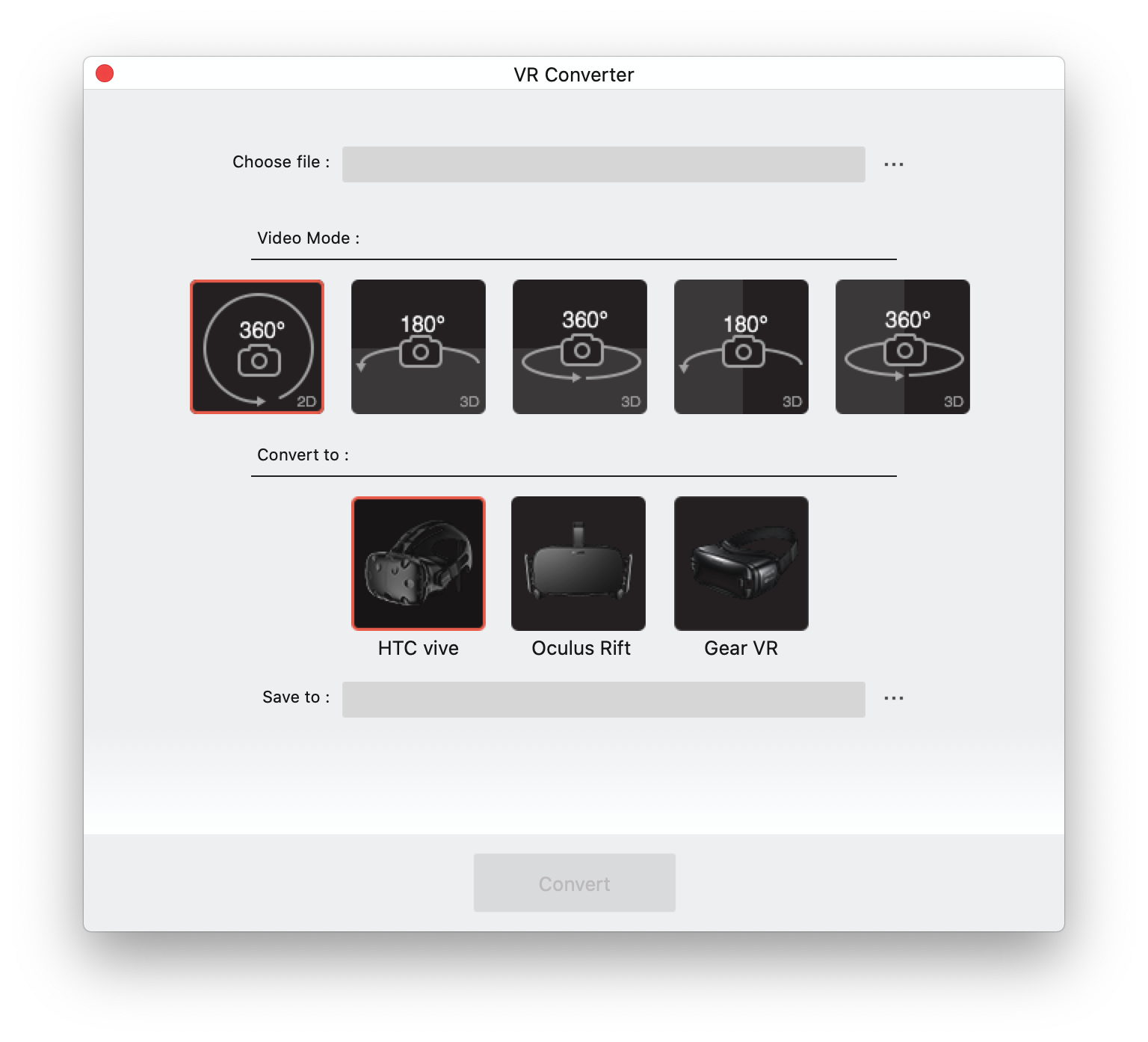
Task: Click the "Gear VR" text label
Action: (741, 648)
